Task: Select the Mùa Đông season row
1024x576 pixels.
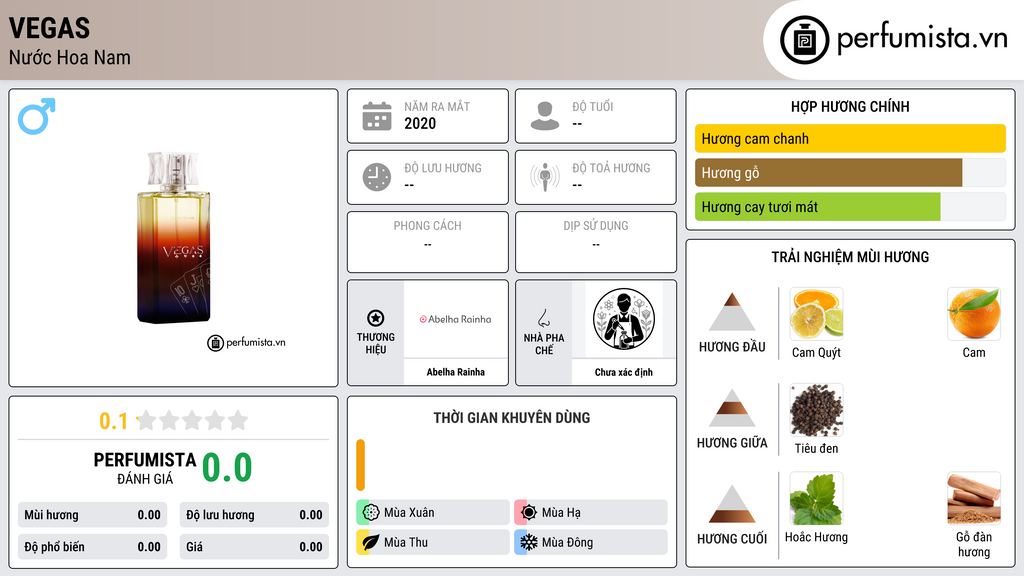Action: coord(591,542)
